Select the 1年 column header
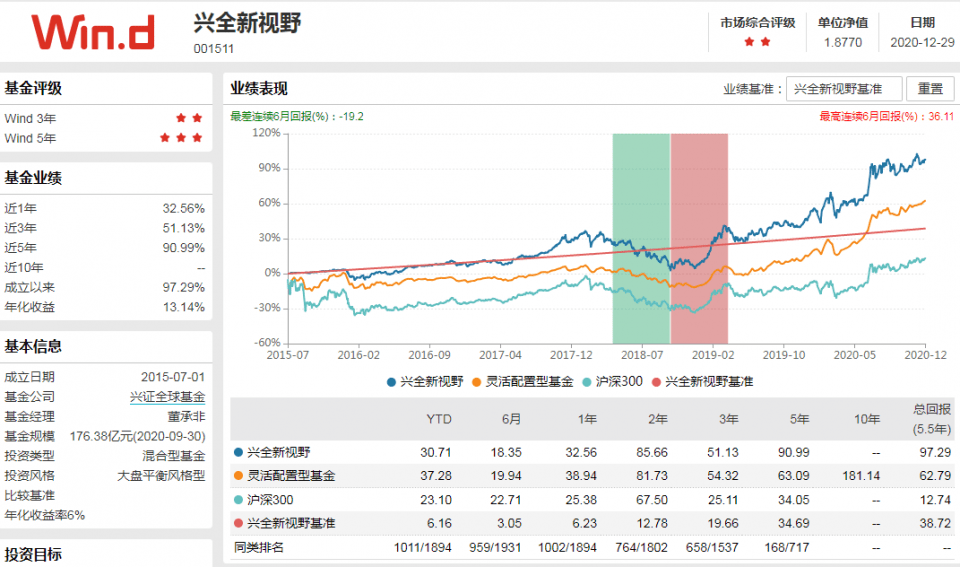This screenshot has width=960, height=567. click(587, 419)
